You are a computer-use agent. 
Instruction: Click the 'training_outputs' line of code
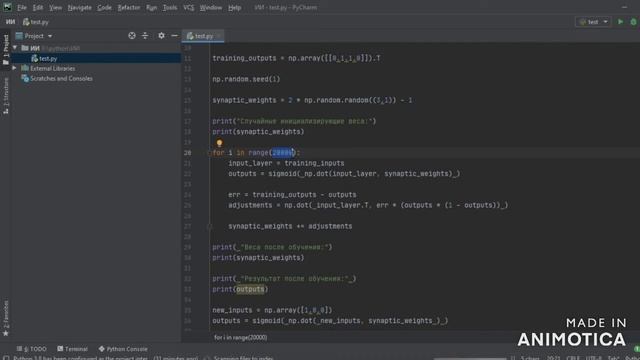pos(296,58)
